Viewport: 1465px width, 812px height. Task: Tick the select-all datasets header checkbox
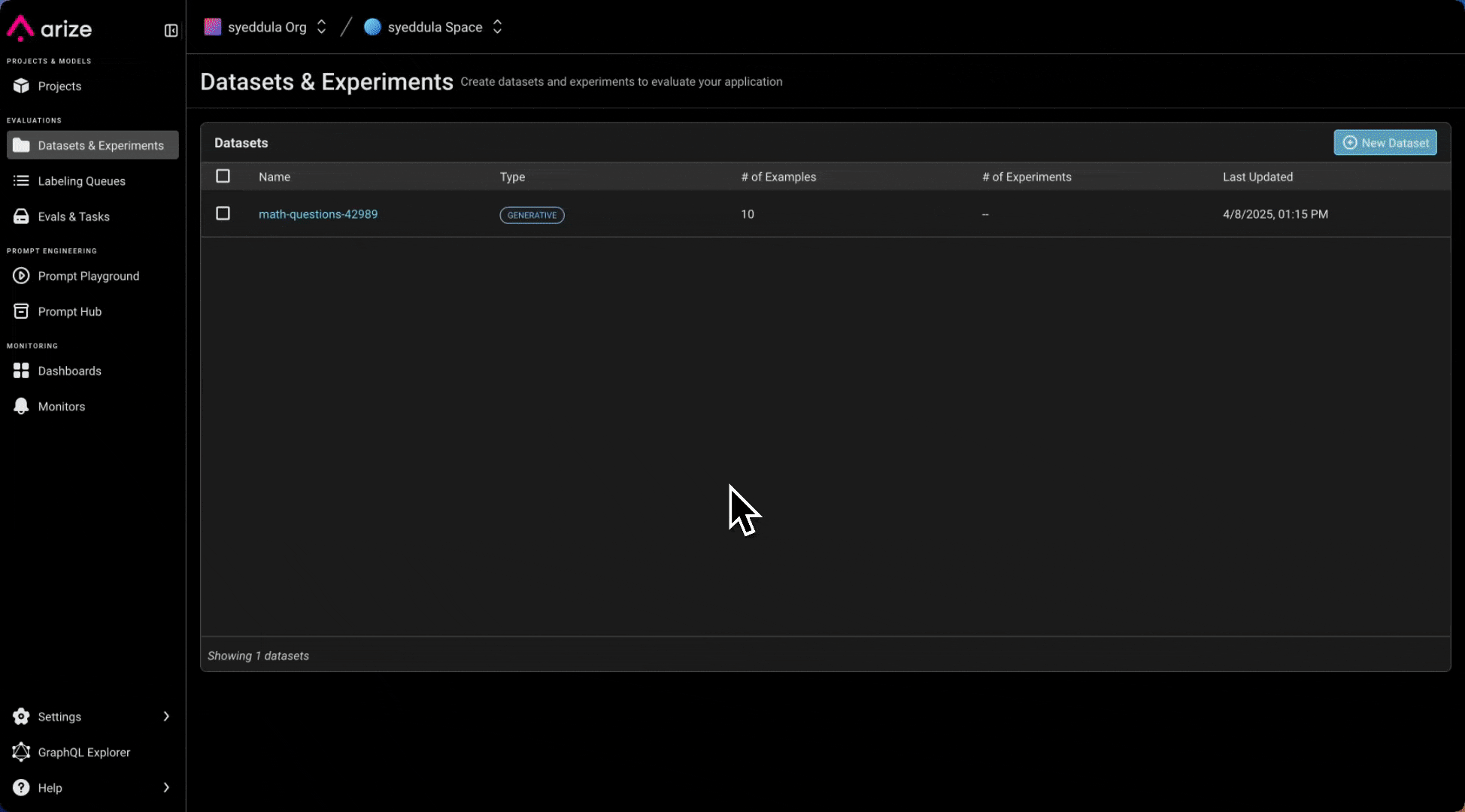pyautogui.click(x=223, y=176)
